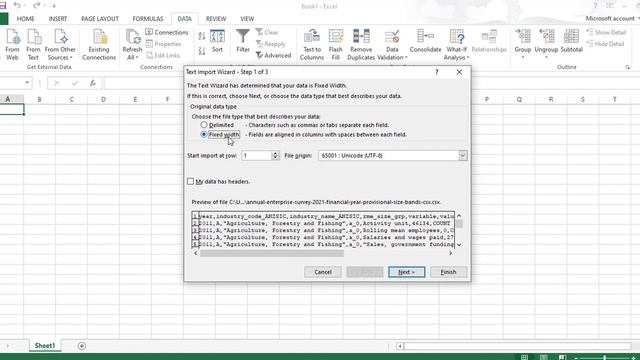Open the File origin dropdown
Viewport: 640px width, 360px height.
462,156
